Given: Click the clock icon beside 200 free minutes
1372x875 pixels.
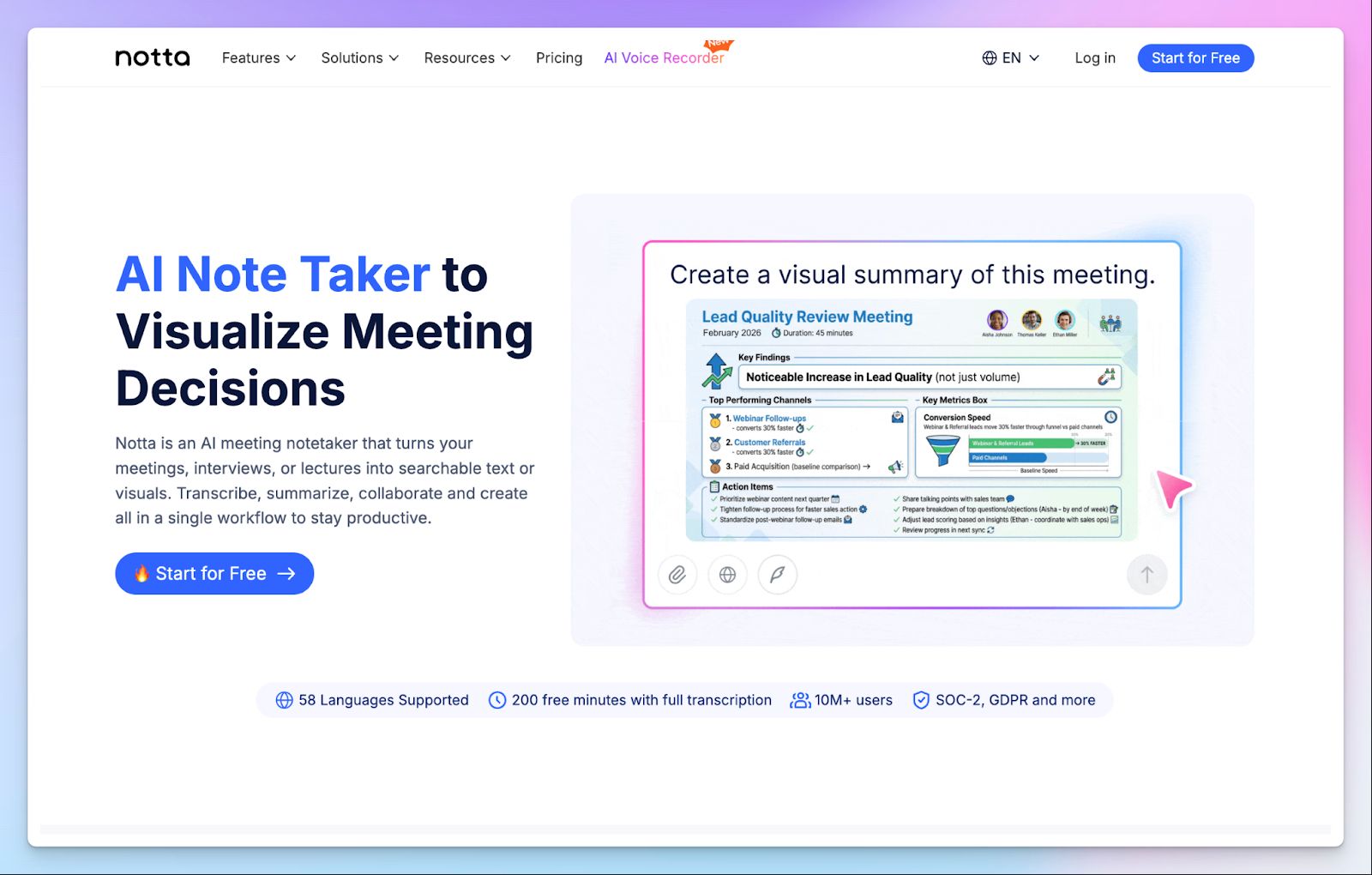Looking at the screenshot, I should [x=496, y=700].
